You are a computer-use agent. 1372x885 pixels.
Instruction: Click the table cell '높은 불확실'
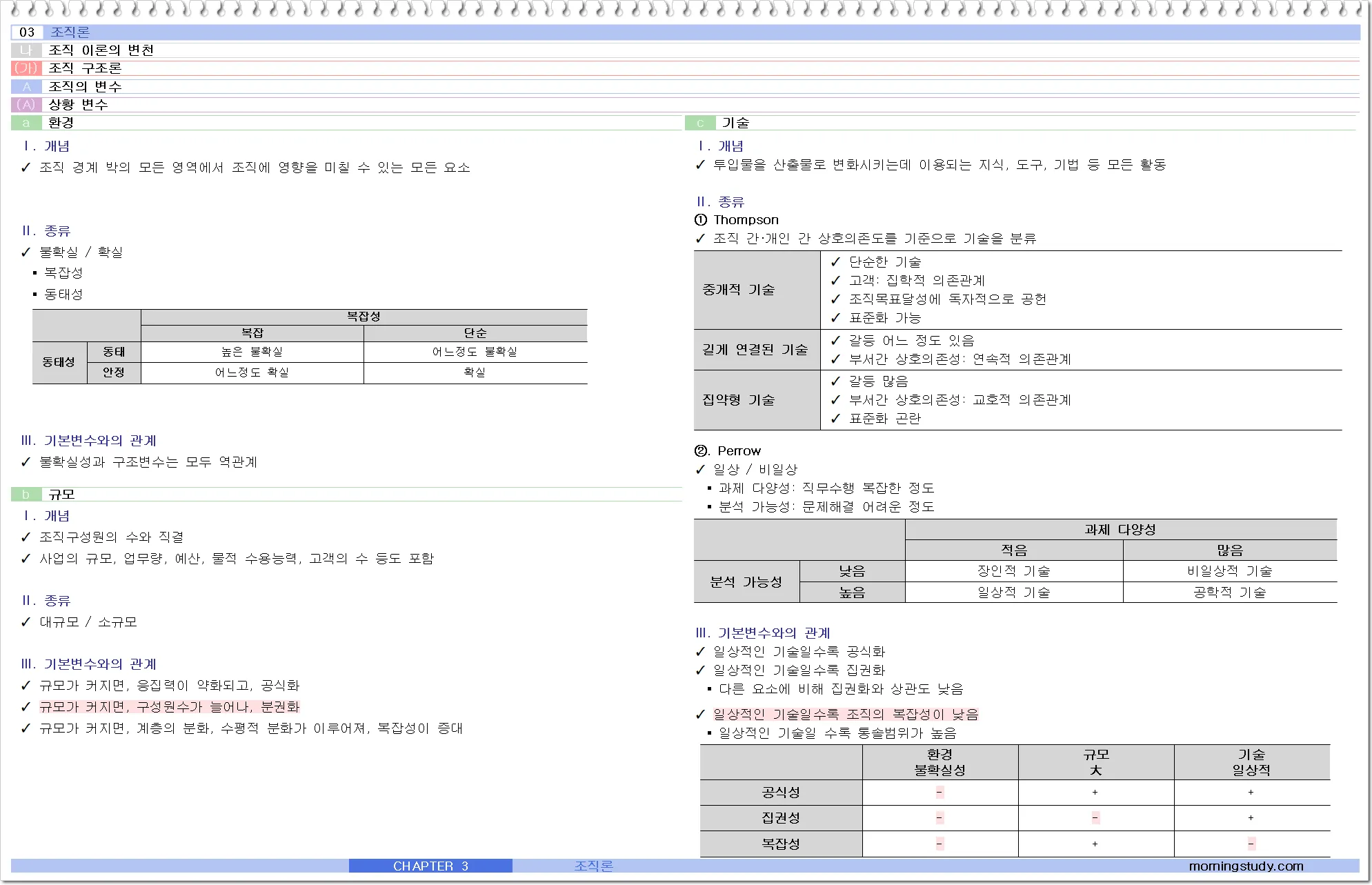click(x=252, y=352)
